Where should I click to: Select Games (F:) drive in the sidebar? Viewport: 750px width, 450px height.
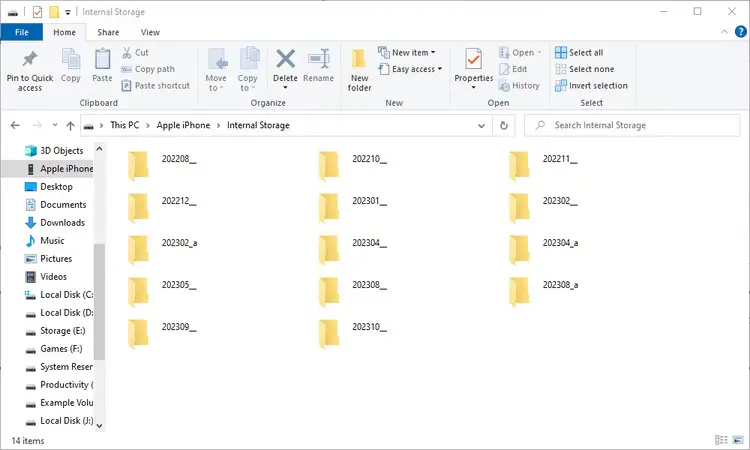tap(54, 349)
